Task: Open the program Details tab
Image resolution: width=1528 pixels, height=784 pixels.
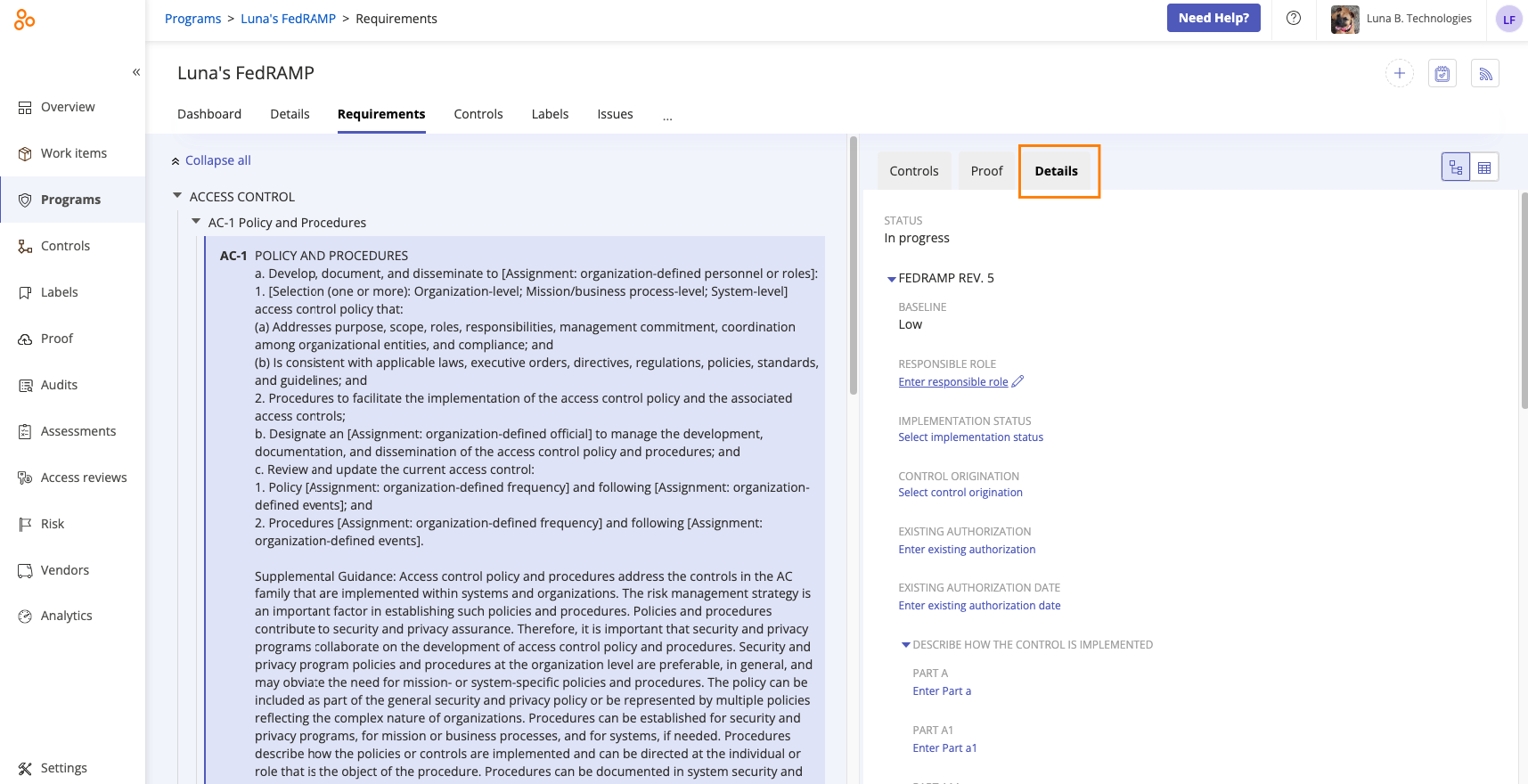Action: 290,114
